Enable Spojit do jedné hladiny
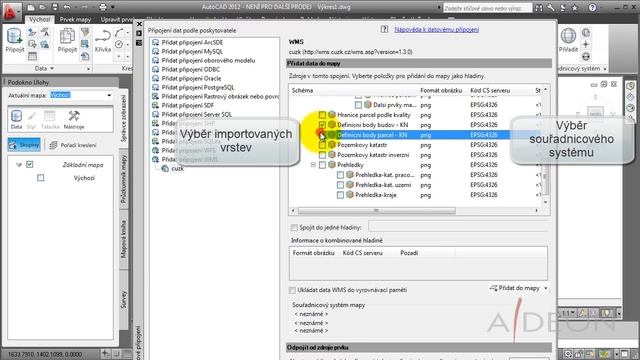 pos(294,227)
